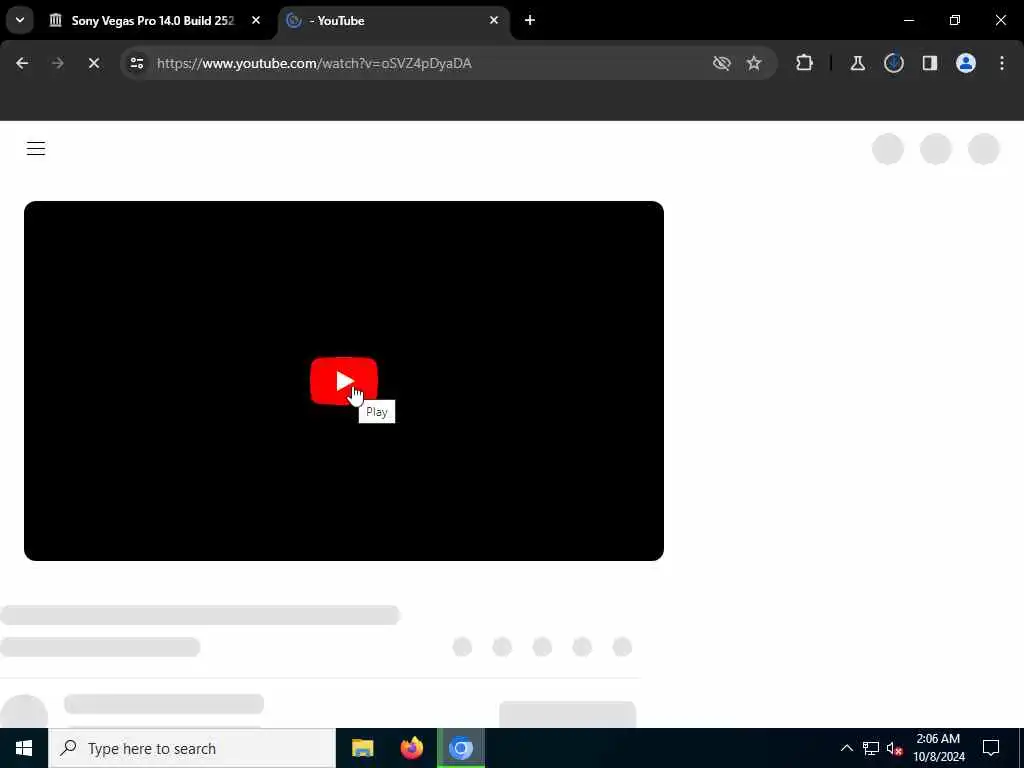This screenshot has width=1024, height=768.
Task: Restore down the browser window
Action: tap(955, 20)
